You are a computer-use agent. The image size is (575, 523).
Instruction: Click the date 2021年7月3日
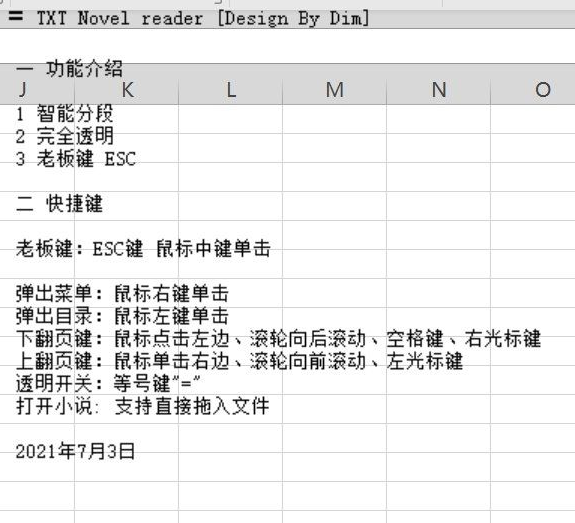coord(76,451)
